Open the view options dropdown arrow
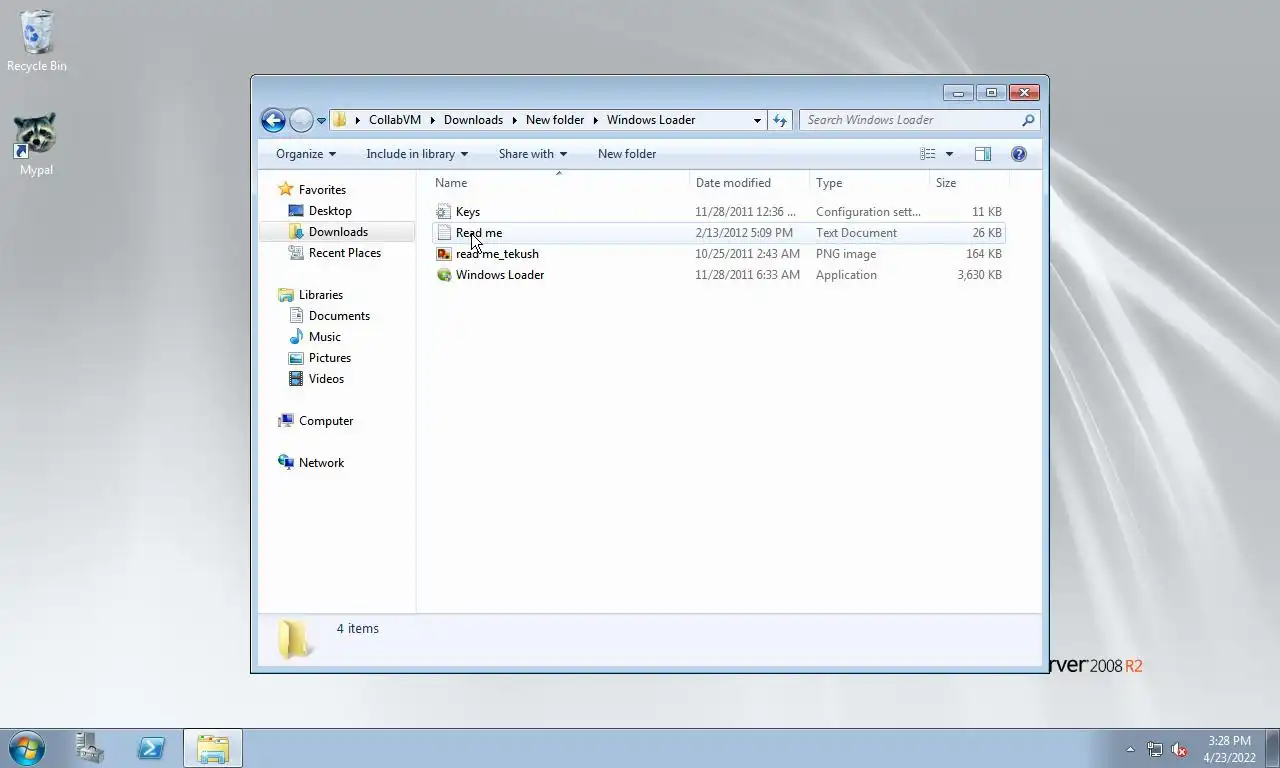Screen dimensions: 1280x768 click(949, 154)
